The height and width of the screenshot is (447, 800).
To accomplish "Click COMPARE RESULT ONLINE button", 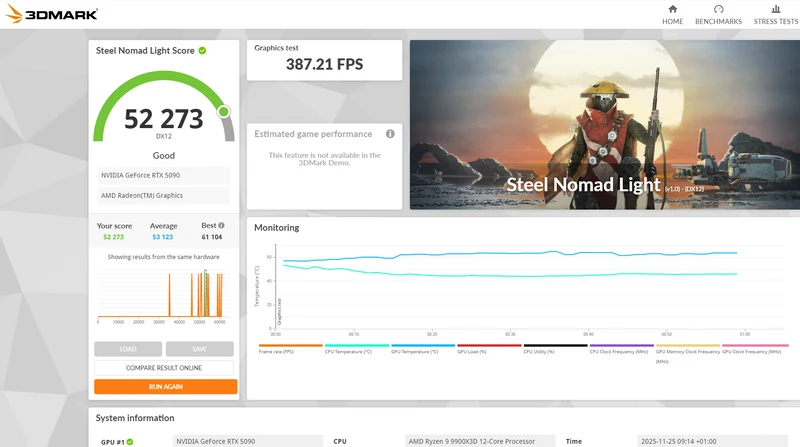I will pos(164,367).
